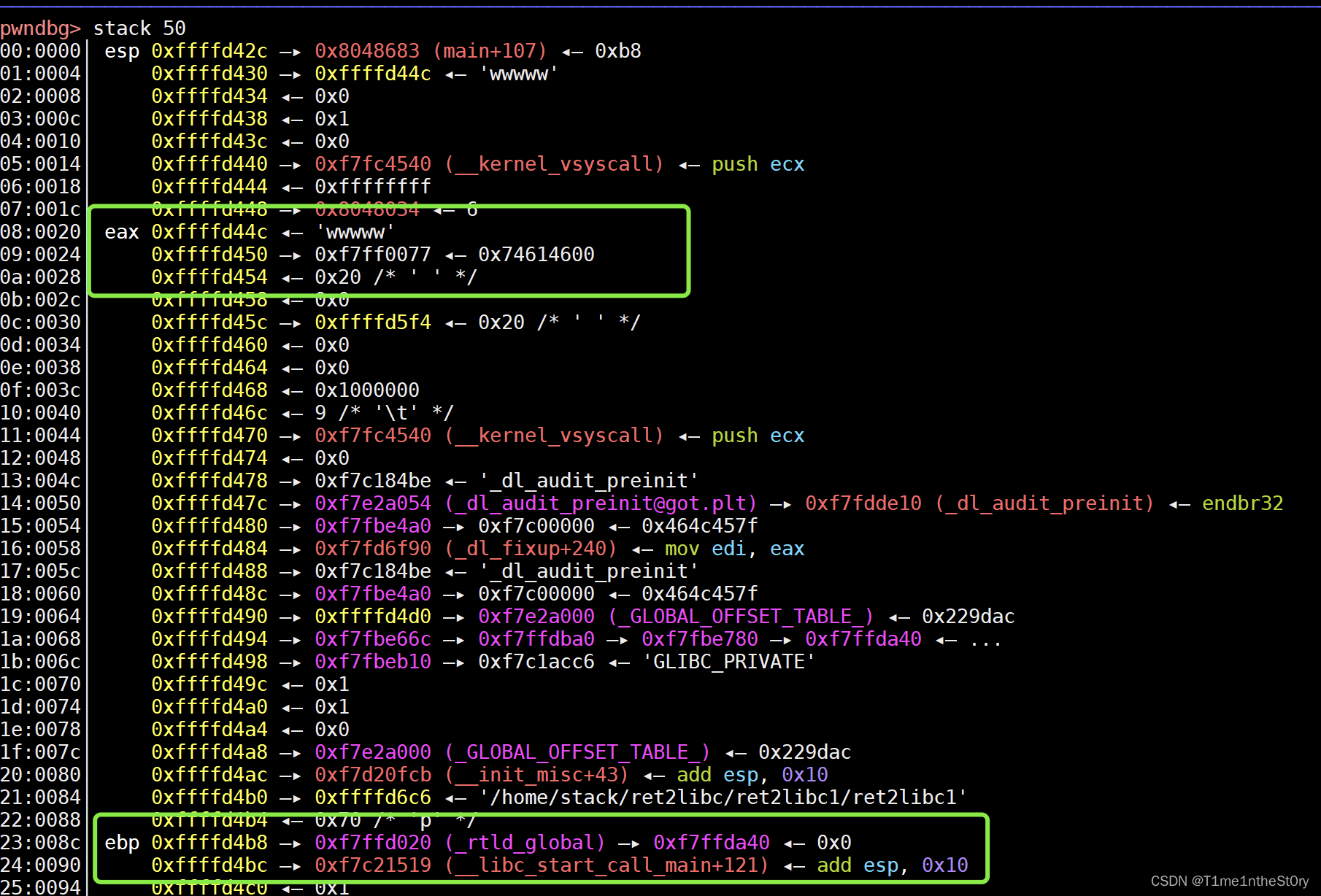Click the value '0xf7c1acc6'

pos(536,662)
